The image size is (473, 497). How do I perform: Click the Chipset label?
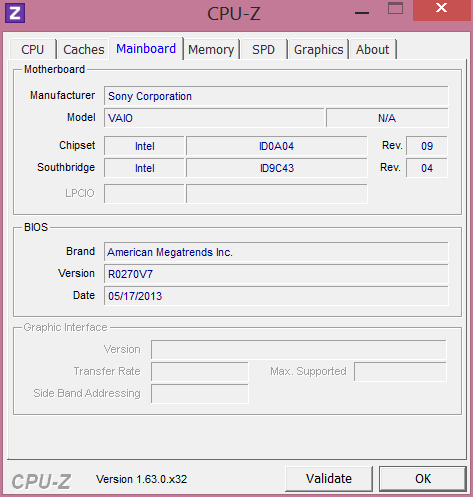(x=77, y=145)
